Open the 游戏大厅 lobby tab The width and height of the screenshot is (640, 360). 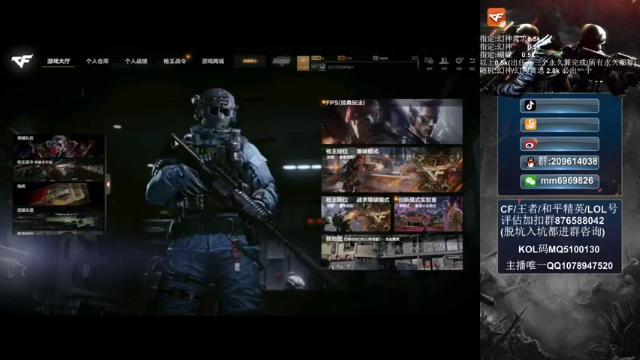click(58, 61)
